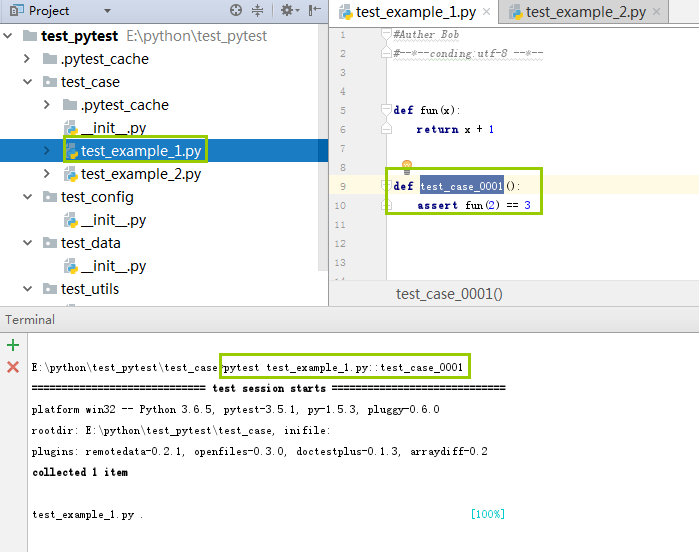
Task: Click the scroll-from-source target icon
Action: (x=236, y=10)
